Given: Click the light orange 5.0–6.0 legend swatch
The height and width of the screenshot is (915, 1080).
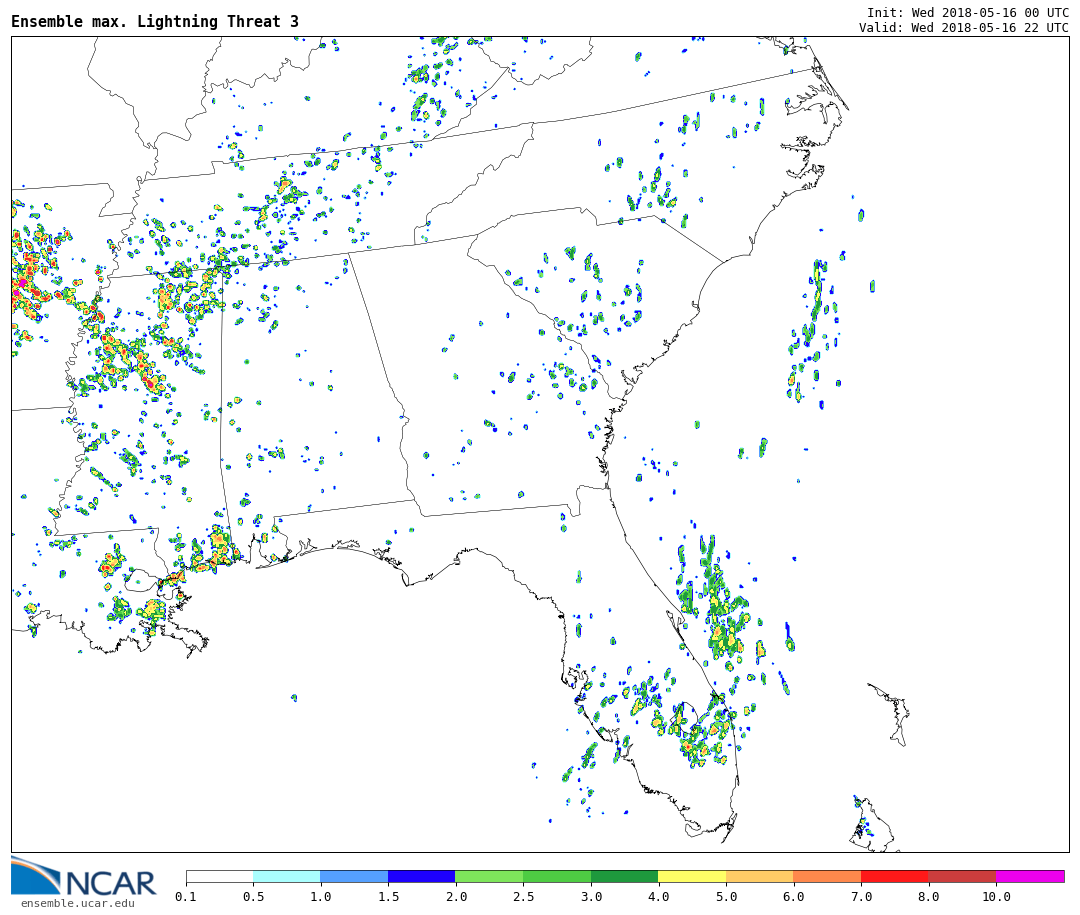Looking at the screenshot, I should pyautogui.click(x=759, y=876).
